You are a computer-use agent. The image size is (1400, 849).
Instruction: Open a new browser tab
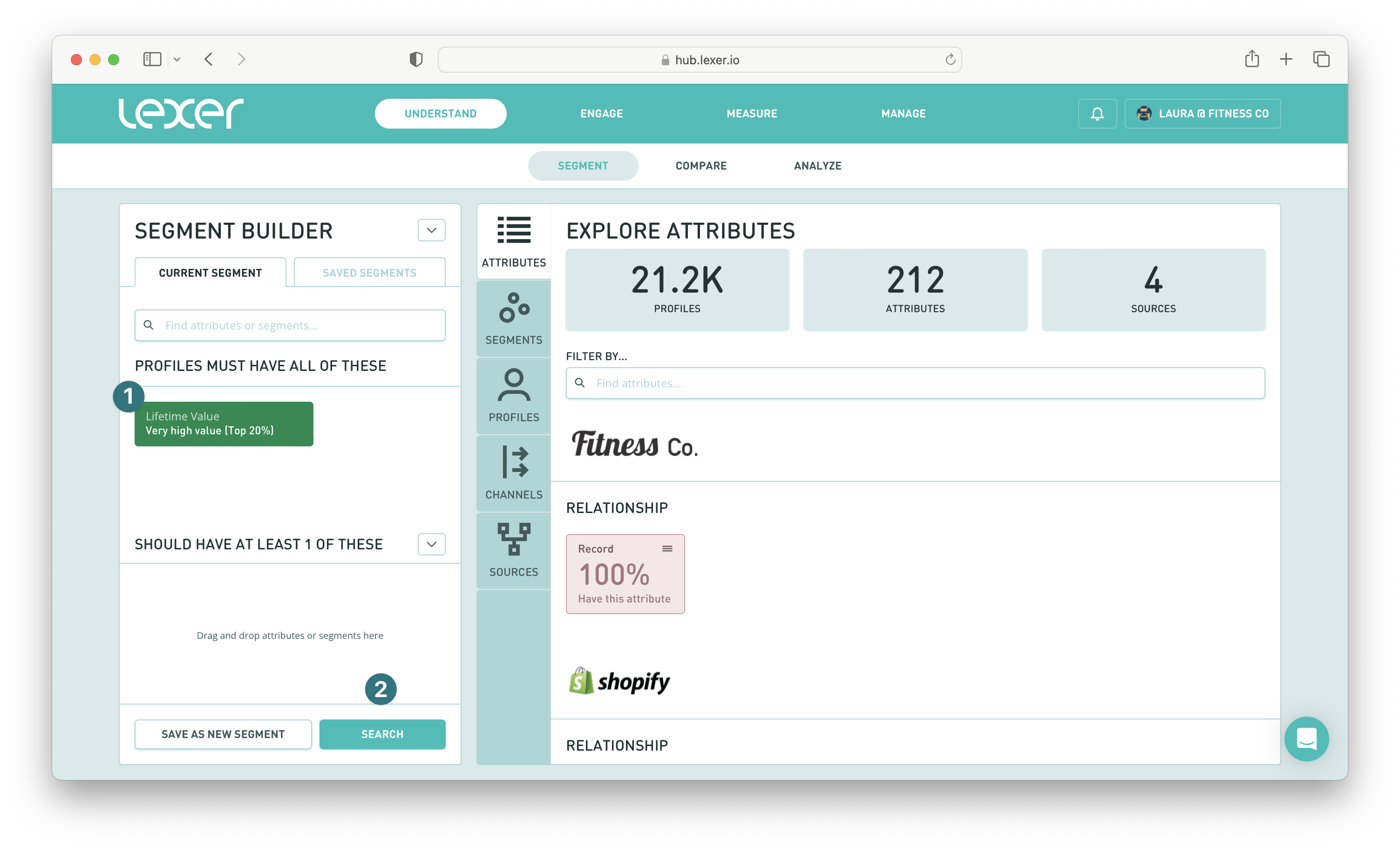point(1286,59)
